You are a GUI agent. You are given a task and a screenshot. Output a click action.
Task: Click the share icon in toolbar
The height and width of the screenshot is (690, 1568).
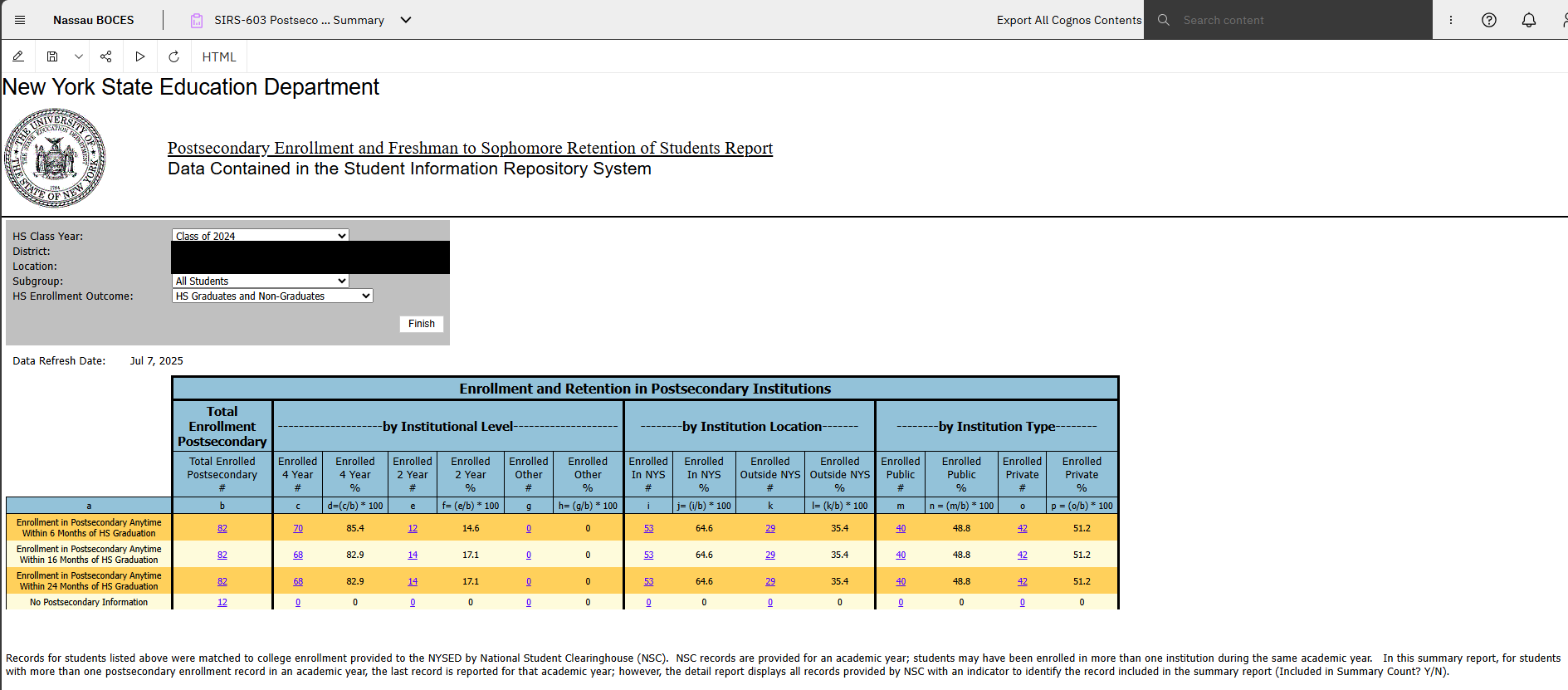(x=105, y=56)
